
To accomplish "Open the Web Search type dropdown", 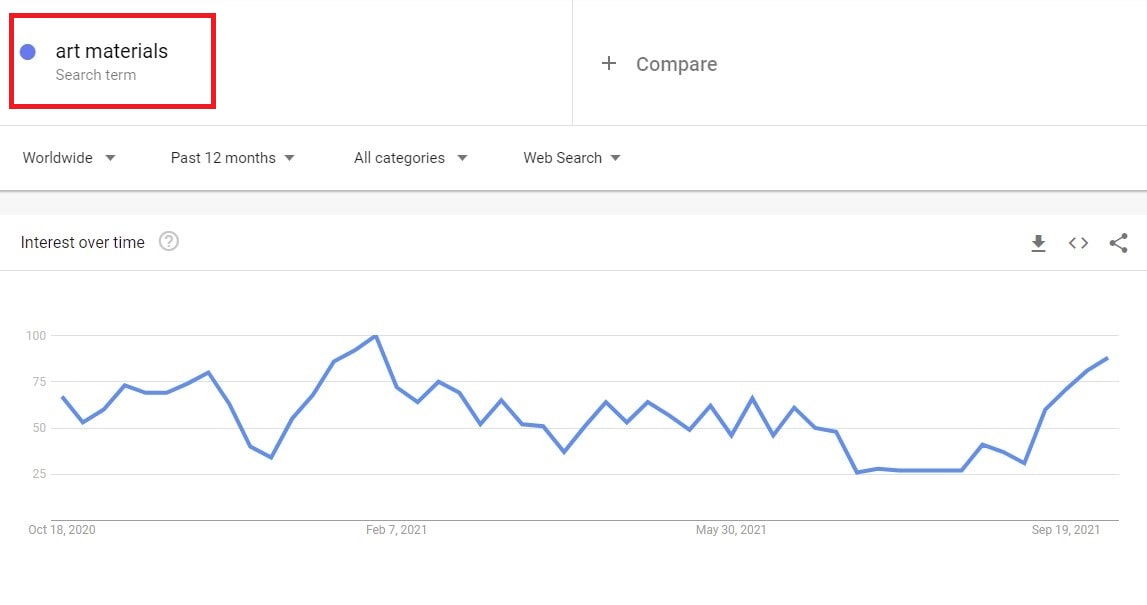I will (569, 157).
